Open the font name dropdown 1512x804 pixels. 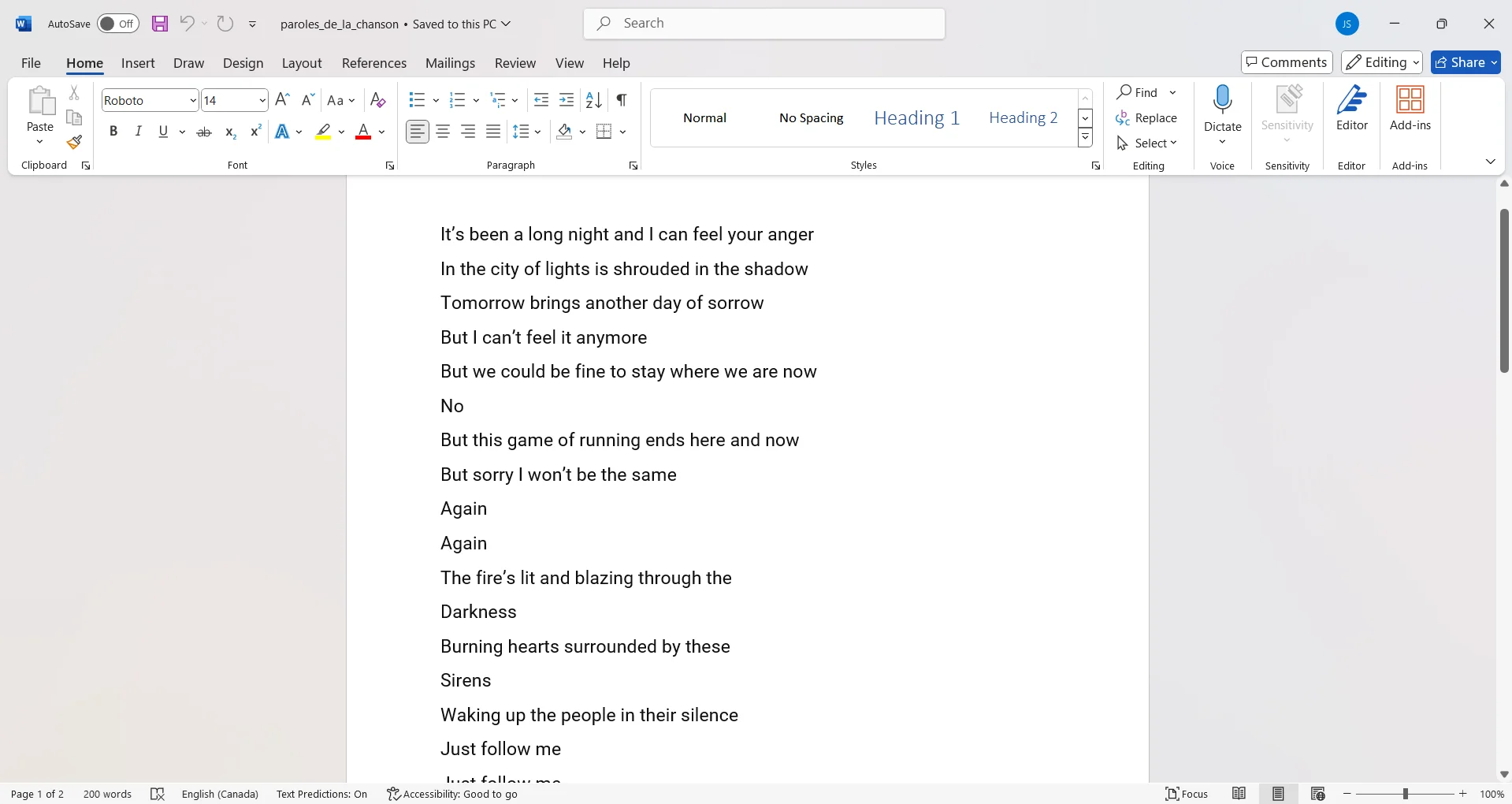(193, 100)
